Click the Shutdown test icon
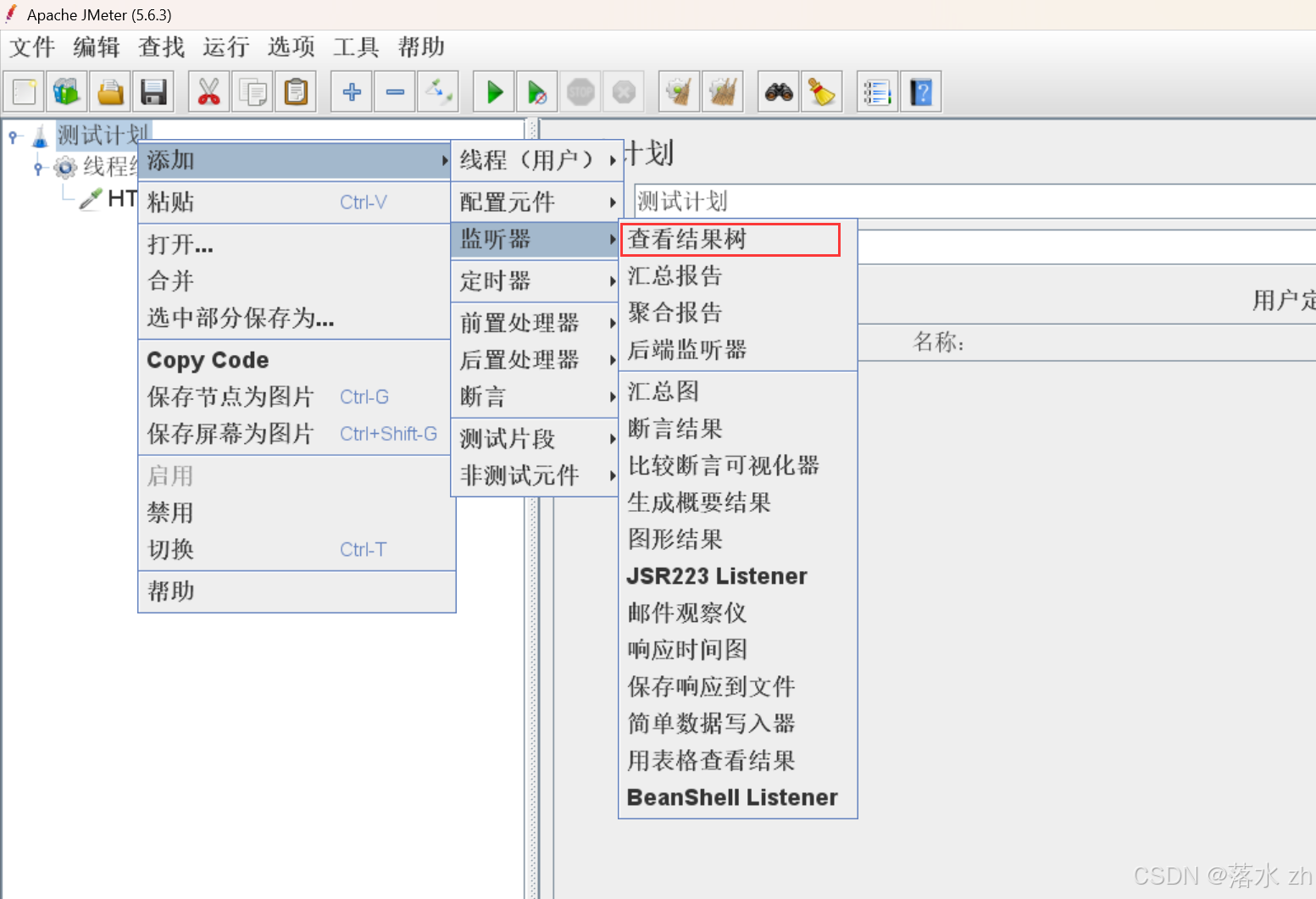The height and width of the screenshot is (899, 1316). click(x=624, y=92)
